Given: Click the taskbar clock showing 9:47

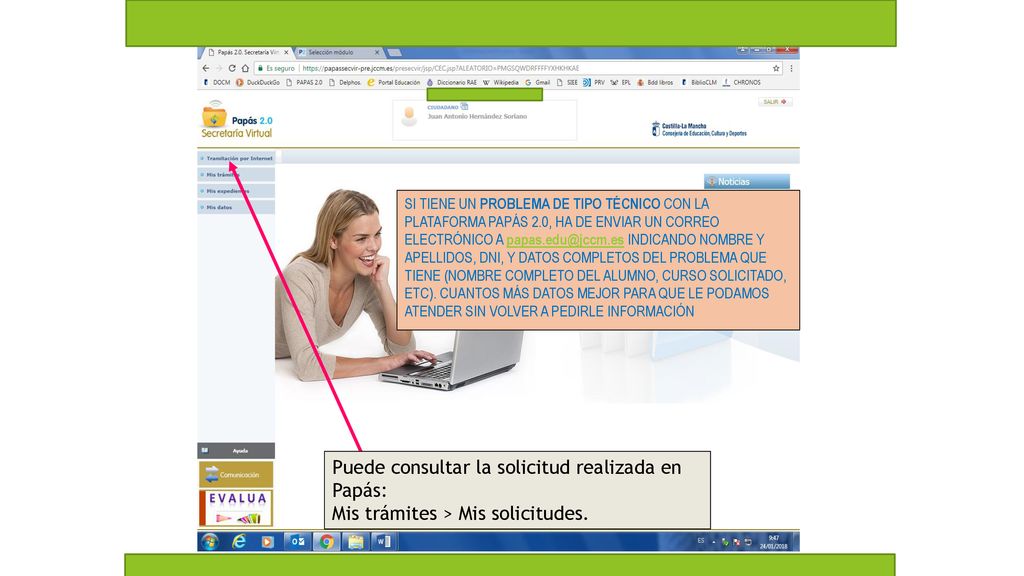Looking at the screenshot, I should pyautogui.click(x=774, y=542).
